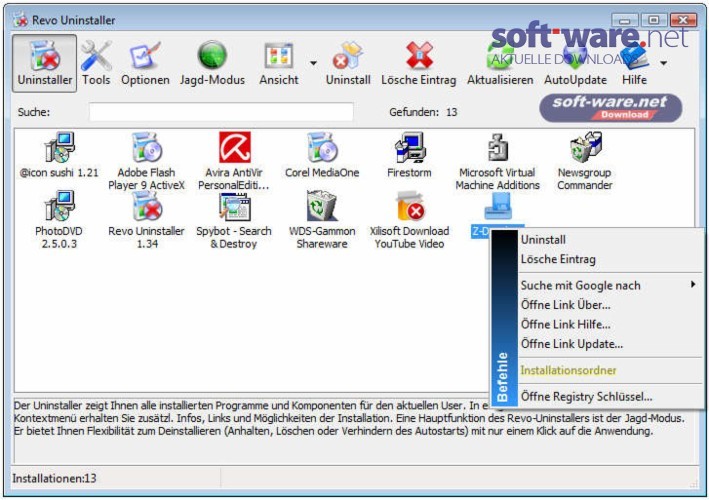Screen dimensions: 709x500
Task: Activate Jagd-Modus radar icon
Action: (212, 55)
